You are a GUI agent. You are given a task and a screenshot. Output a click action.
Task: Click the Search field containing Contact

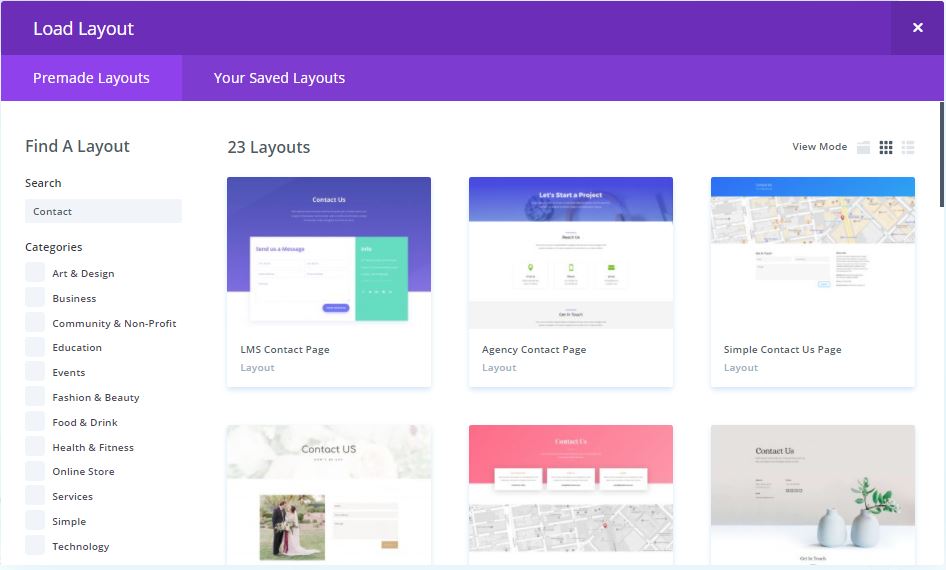[x=103, y=211]
